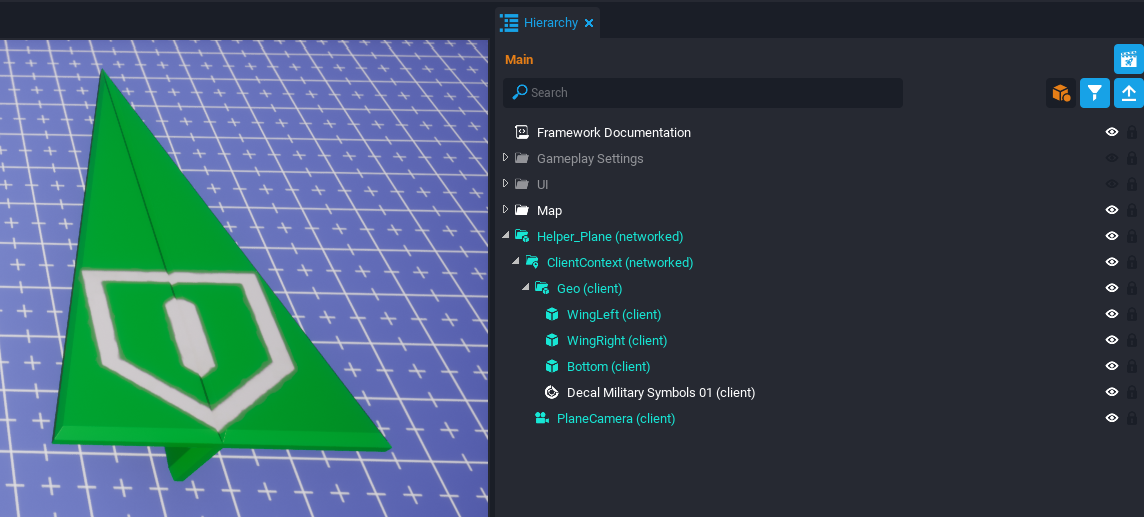Toggle lock on Helper_Plane row
This screenshot has height=517, width=1144.
[x=1132, y=237]
